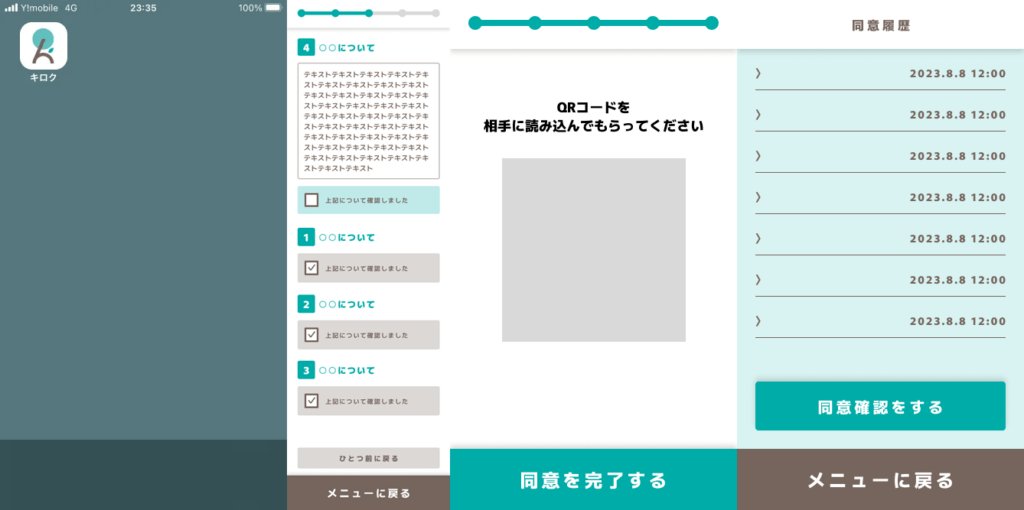Select first step dot in checklist screen progress bar
Screen dimensions: 1024x510
301,13
